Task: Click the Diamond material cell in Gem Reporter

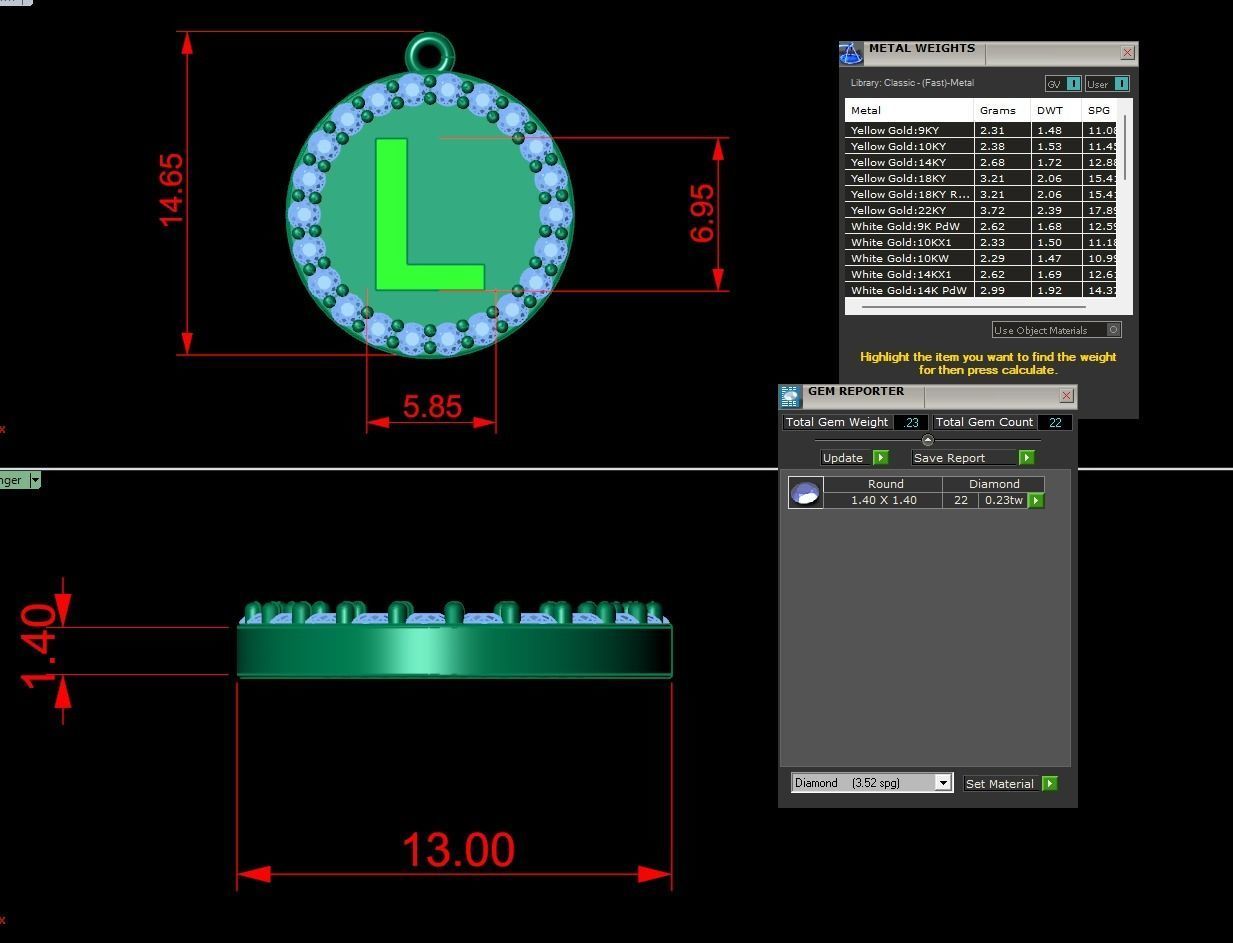Action: (993, 484)
